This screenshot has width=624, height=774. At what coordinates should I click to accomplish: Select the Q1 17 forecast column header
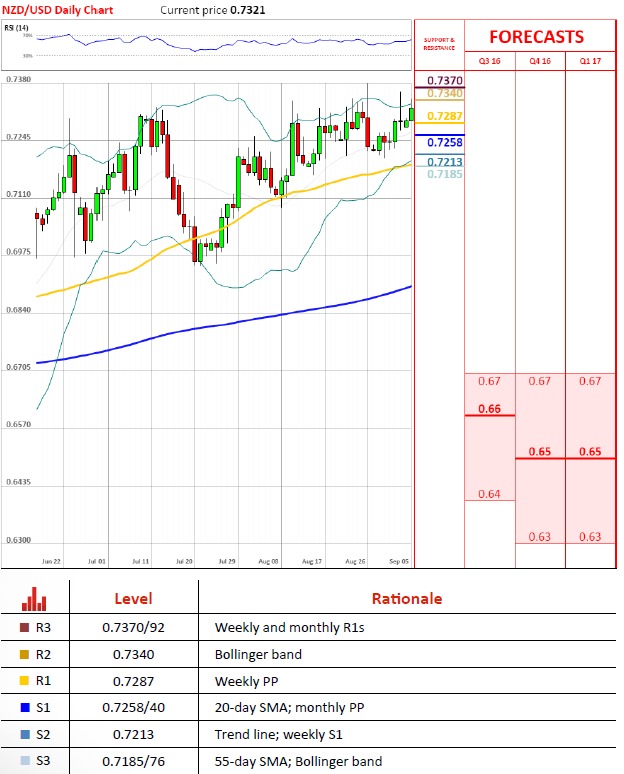tap(590, 61)
